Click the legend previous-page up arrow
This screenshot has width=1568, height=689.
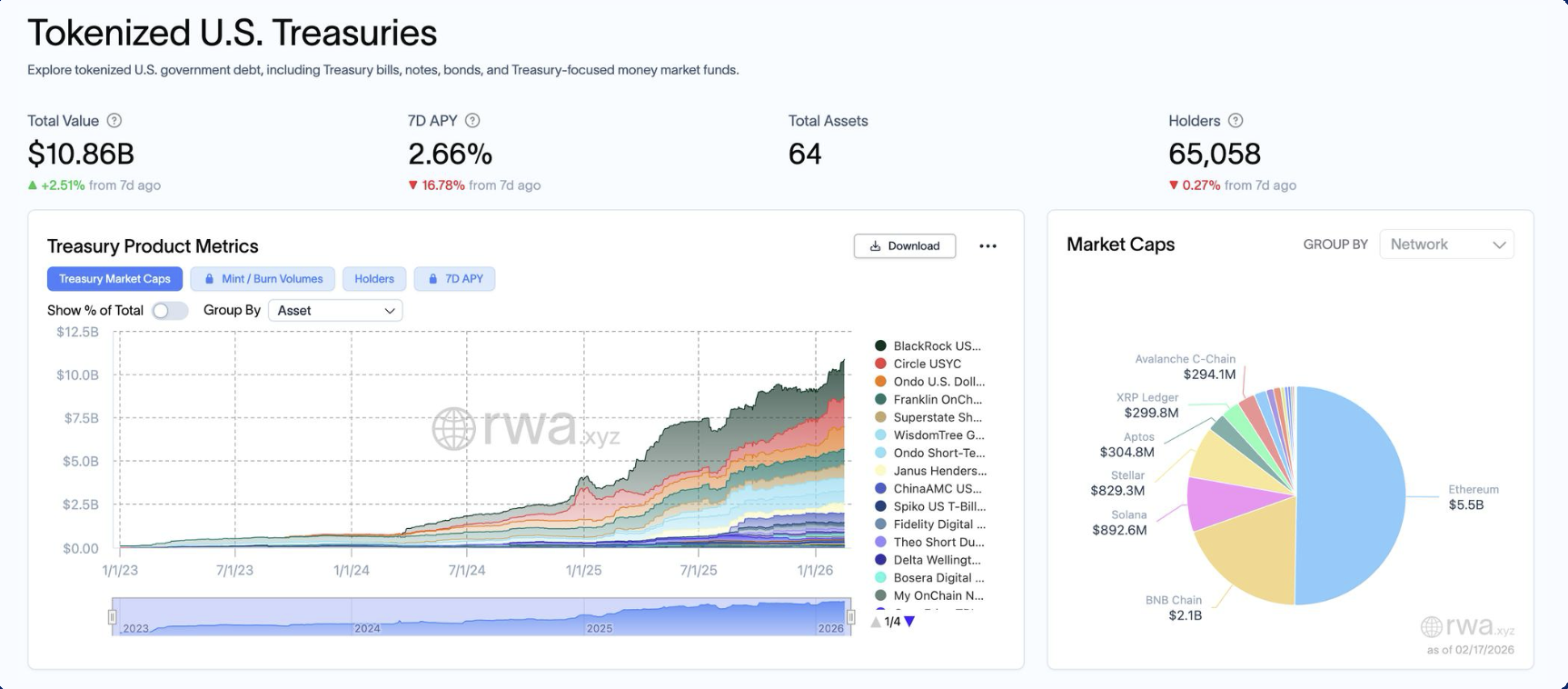(876, 622)
